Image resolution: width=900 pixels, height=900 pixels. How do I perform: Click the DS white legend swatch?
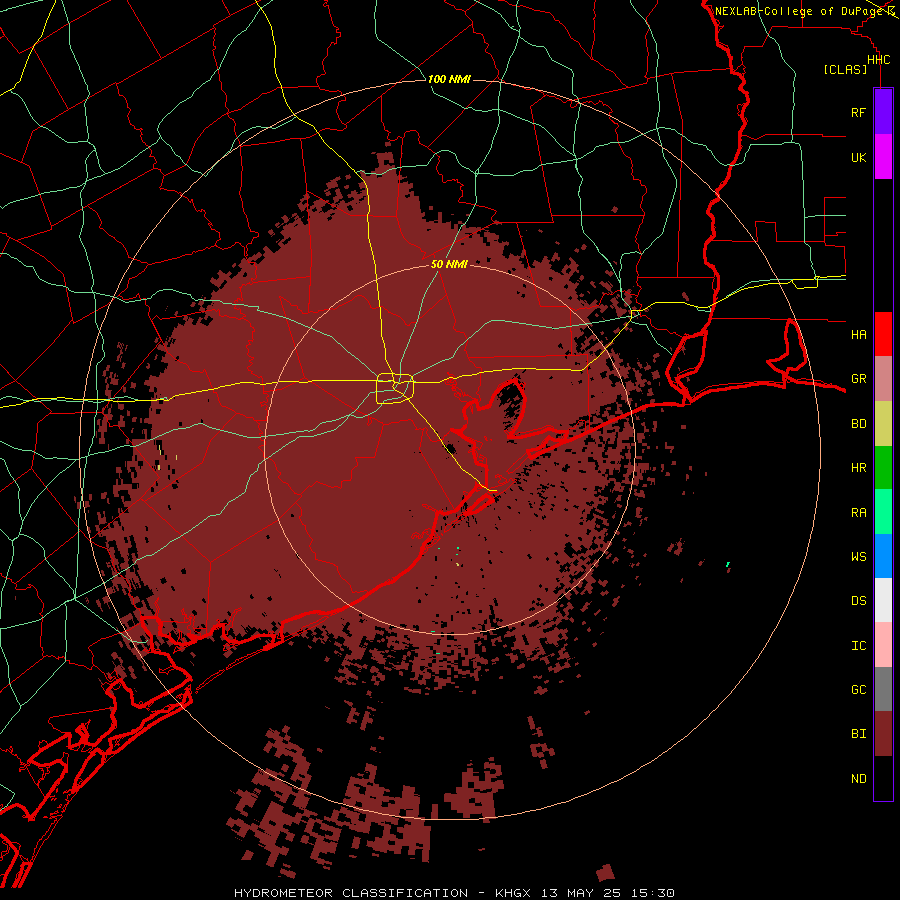[x=883, y=600]
